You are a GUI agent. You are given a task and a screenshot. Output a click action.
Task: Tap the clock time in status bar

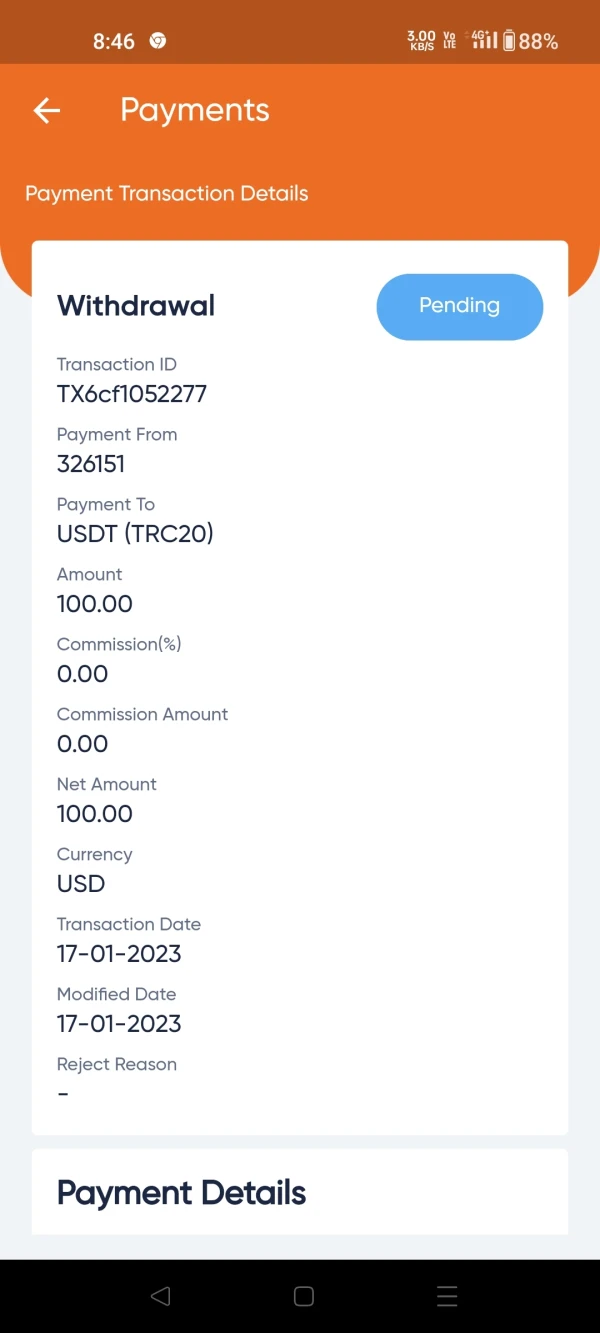(x=113, y=41)
